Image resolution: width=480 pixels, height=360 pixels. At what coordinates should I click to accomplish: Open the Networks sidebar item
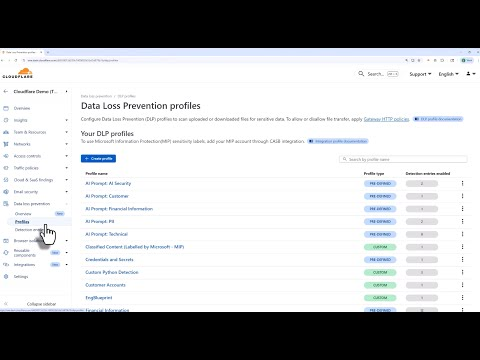pos(22,144)
